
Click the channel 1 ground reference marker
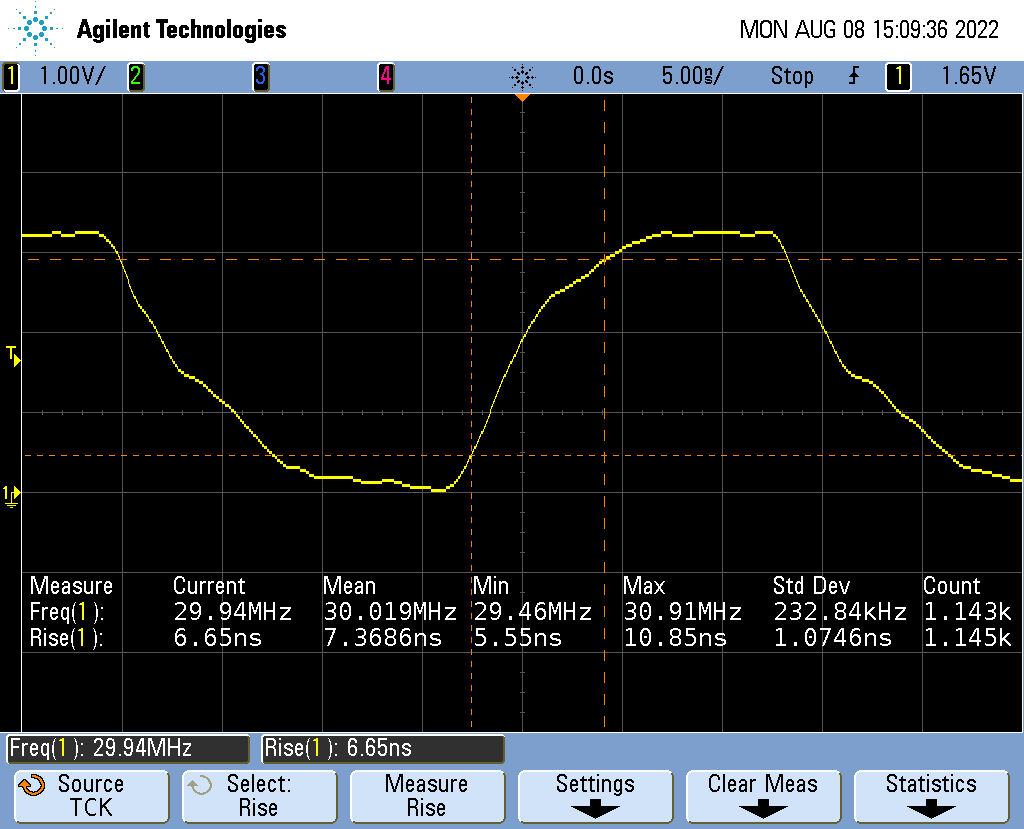pyautogui.click(x=12, y=494)
